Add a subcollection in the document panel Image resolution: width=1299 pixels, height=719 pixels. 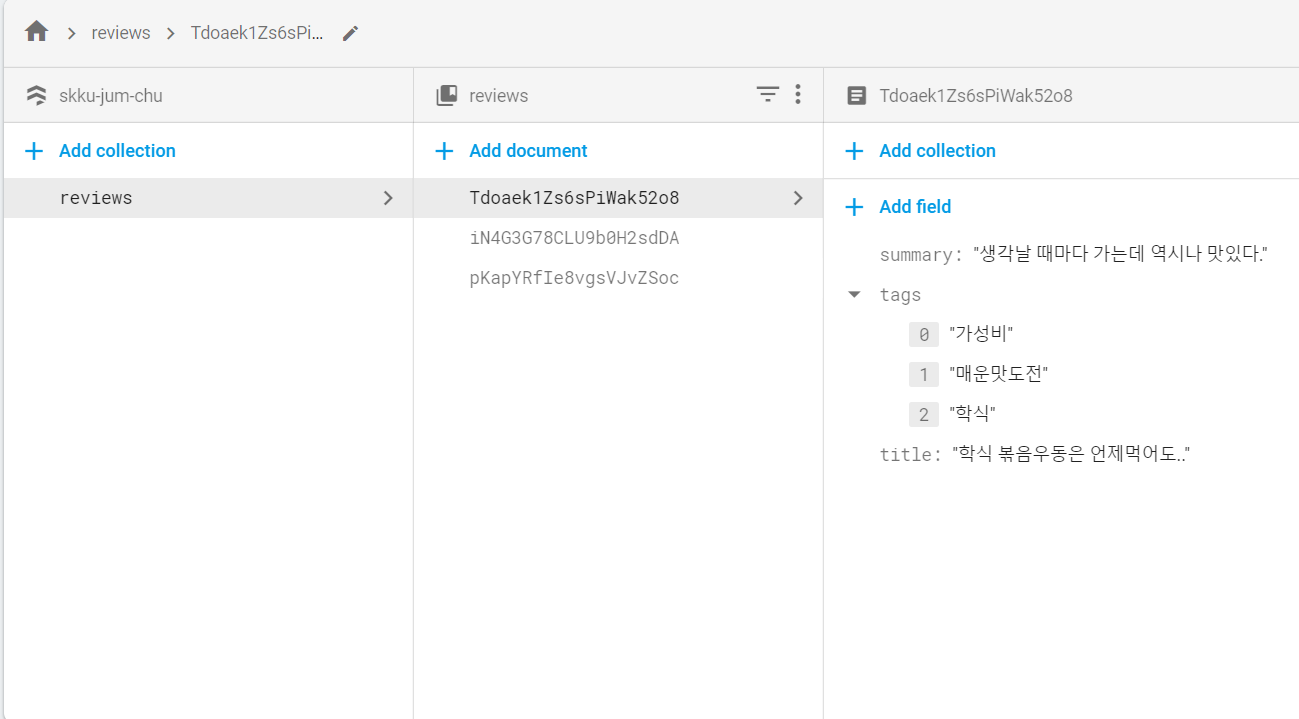tap(920, 151)
